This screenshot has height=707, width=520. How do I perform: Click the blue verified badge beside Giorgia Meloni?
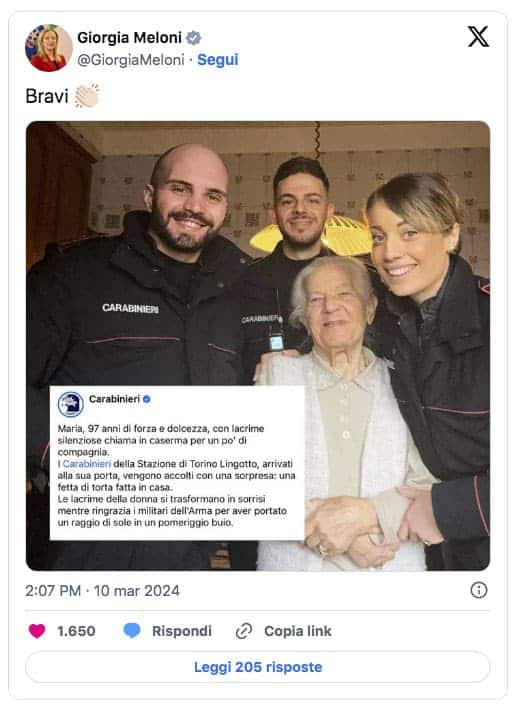(194, 38)
